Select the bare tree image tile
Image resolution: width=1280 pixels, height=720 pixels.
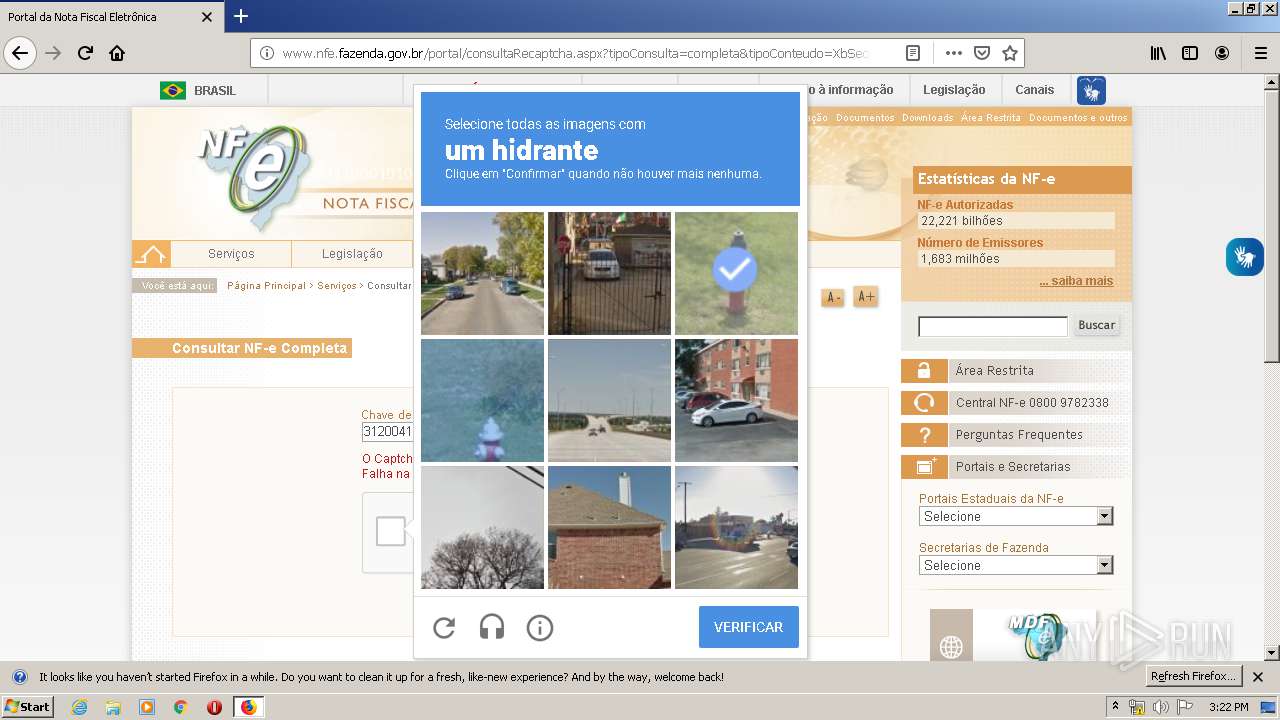(482, 527)
